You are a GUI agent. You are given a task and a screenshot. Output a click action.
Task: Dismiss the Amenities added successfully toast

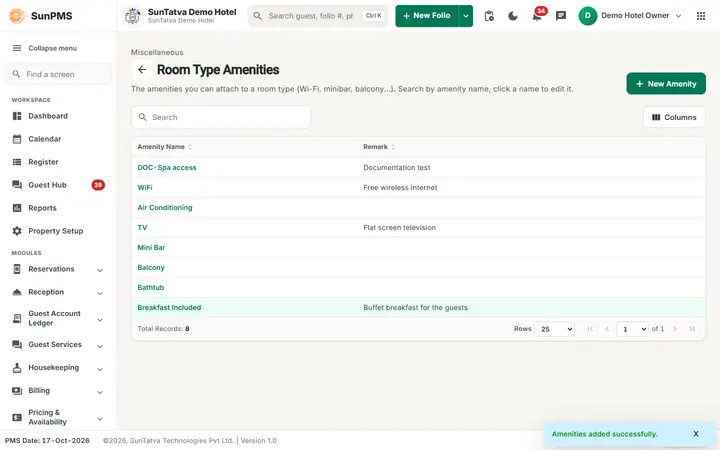coord(696,433)
